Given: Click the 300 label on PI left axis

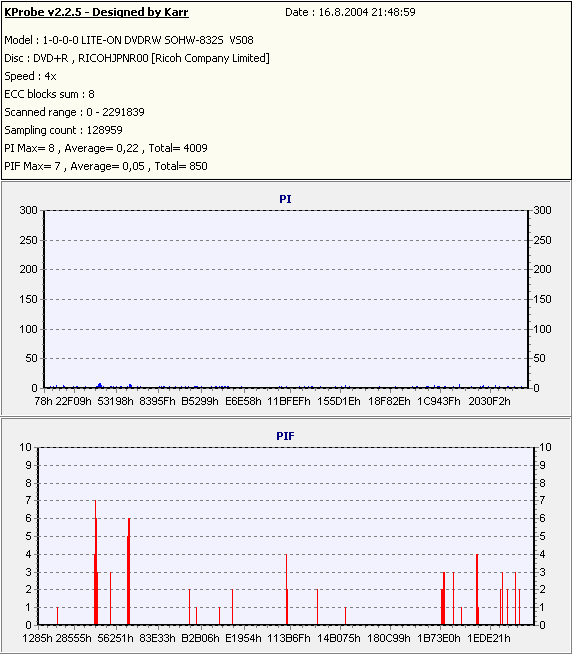Looking at the screenshot, I should (28, 210).
